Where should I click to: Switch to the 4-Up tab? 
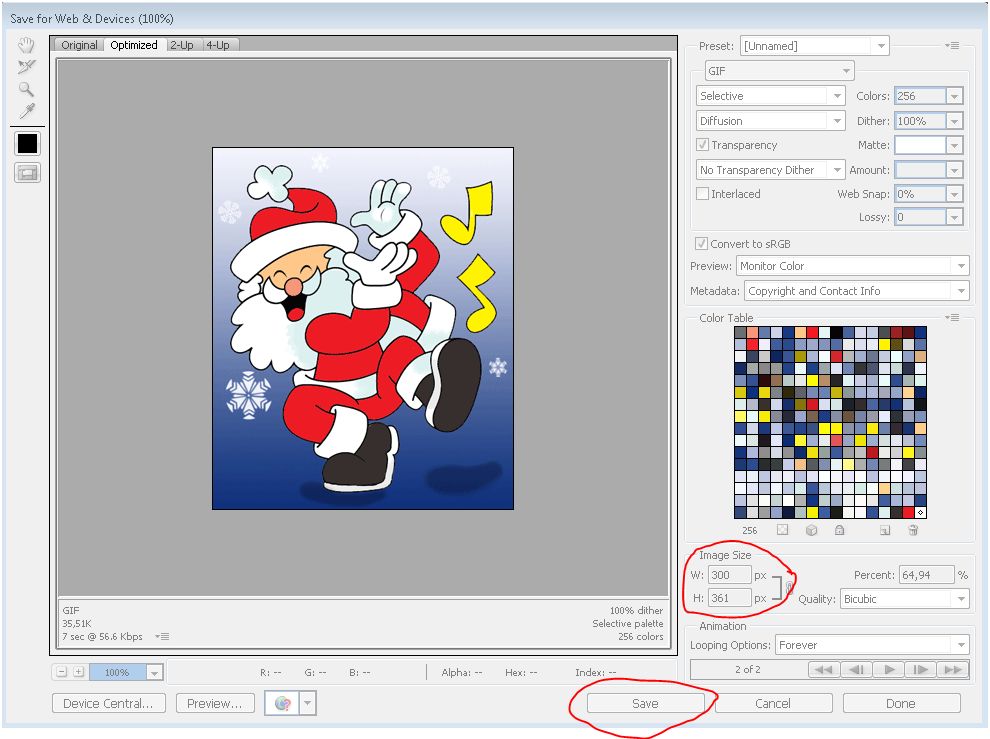point(218,45)
